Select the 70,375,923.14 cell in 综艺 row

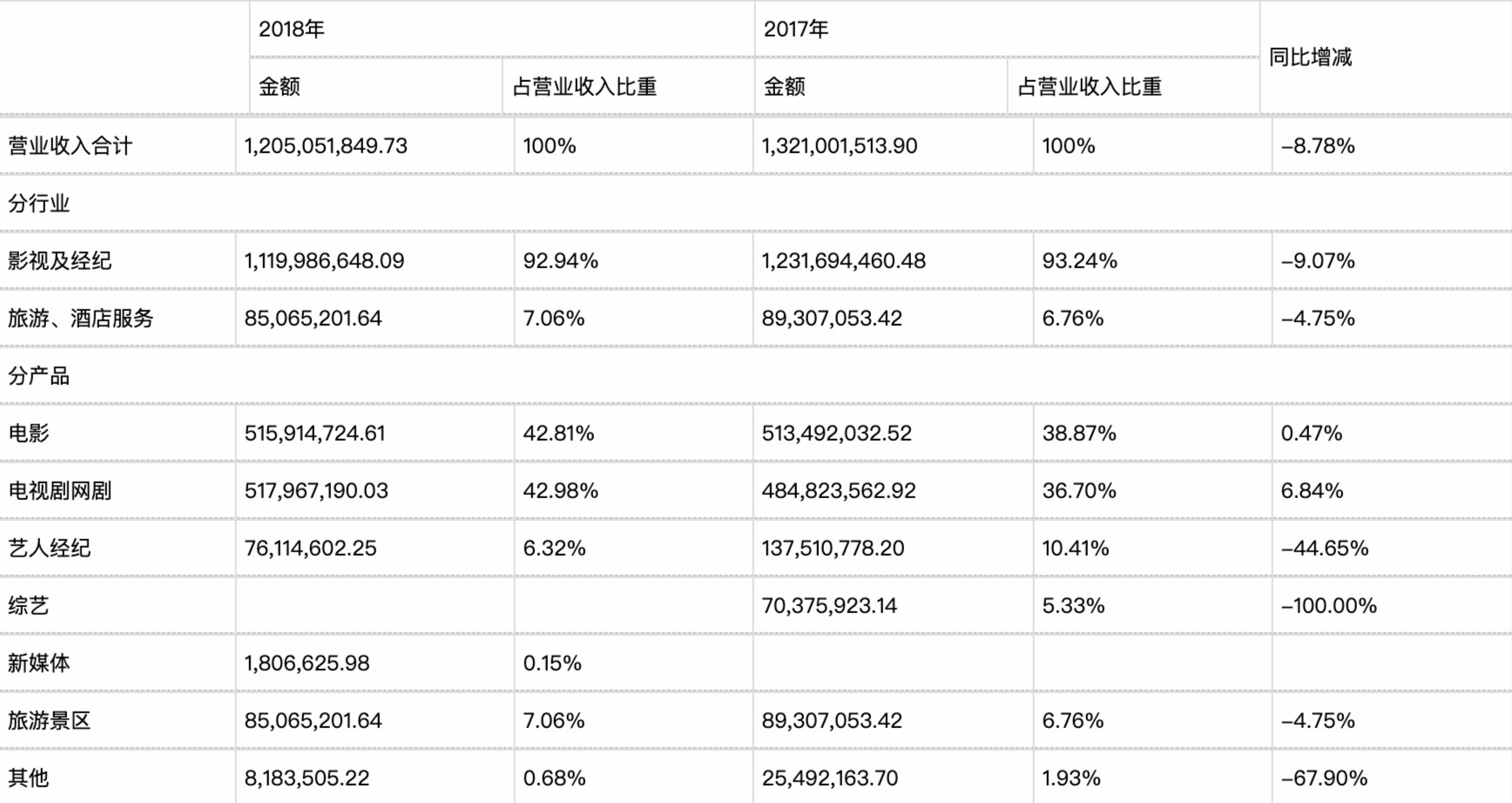click(x=829, y=605)
